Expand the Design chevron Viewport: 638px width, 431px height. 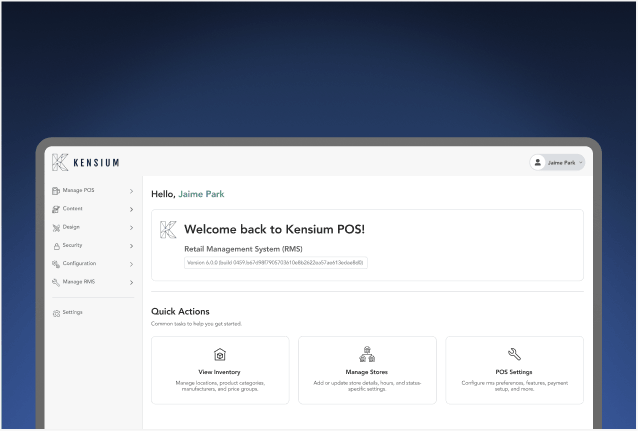(x=131, y=228)
